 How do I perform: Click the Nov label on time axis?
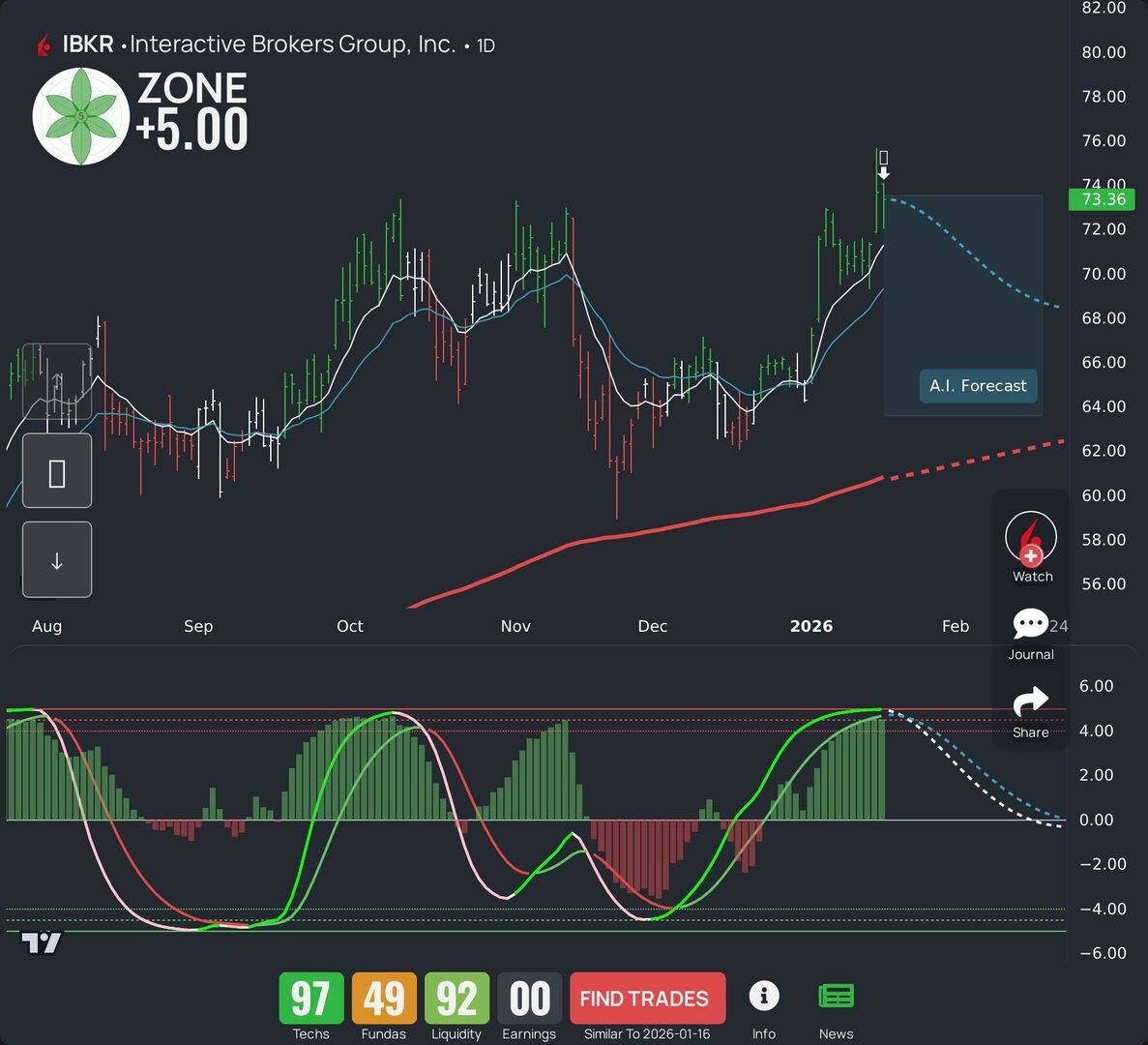pos(515,626)
